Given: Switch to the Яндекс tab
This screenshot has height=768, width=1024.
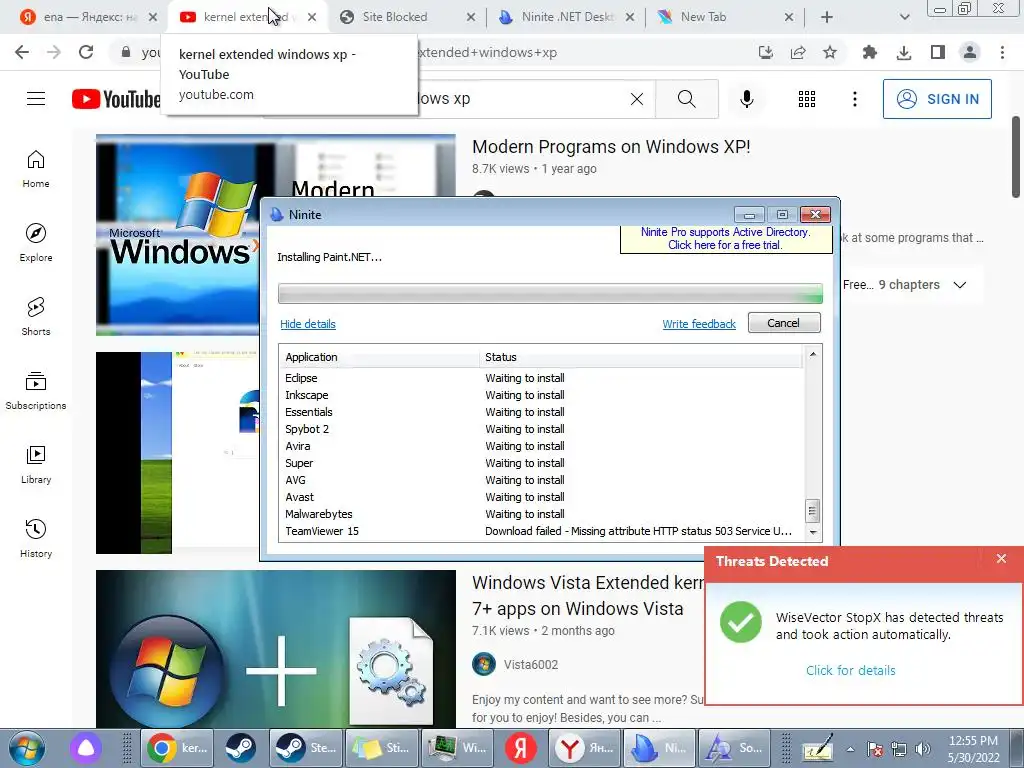Looking at the screenshot, I should tap(89, 17).
